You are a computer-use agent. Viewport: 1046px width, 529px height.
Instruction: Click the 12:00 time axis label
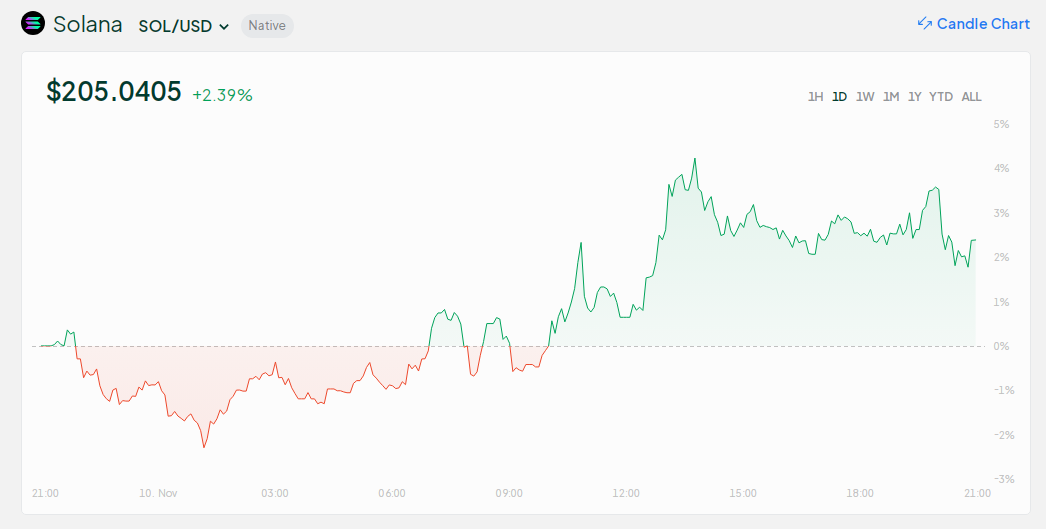pyautogui.click(x=626, y=493)
